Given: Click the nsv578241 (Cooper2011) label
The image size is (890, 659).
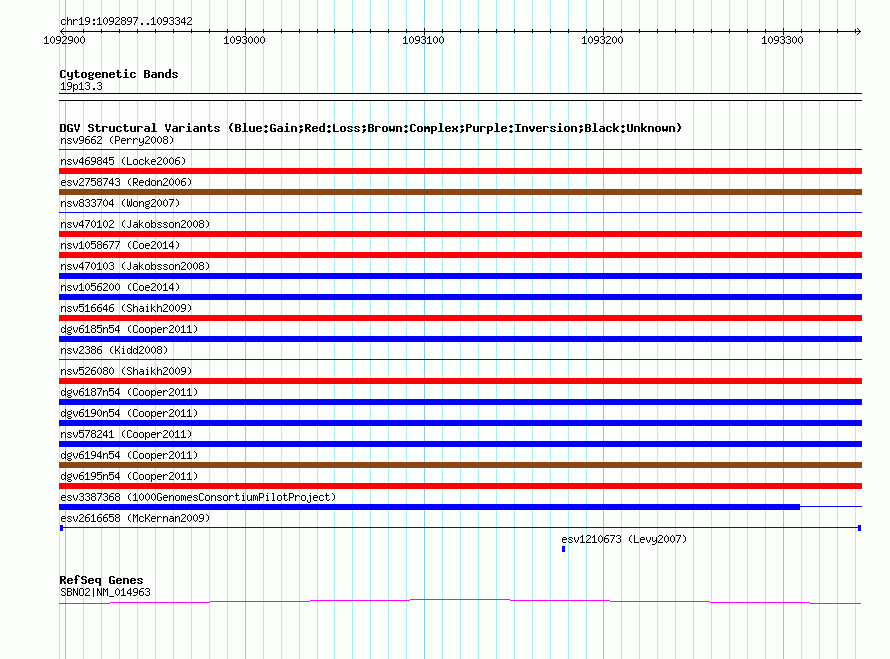Looking at the screenshot, I should pos(126,434).
